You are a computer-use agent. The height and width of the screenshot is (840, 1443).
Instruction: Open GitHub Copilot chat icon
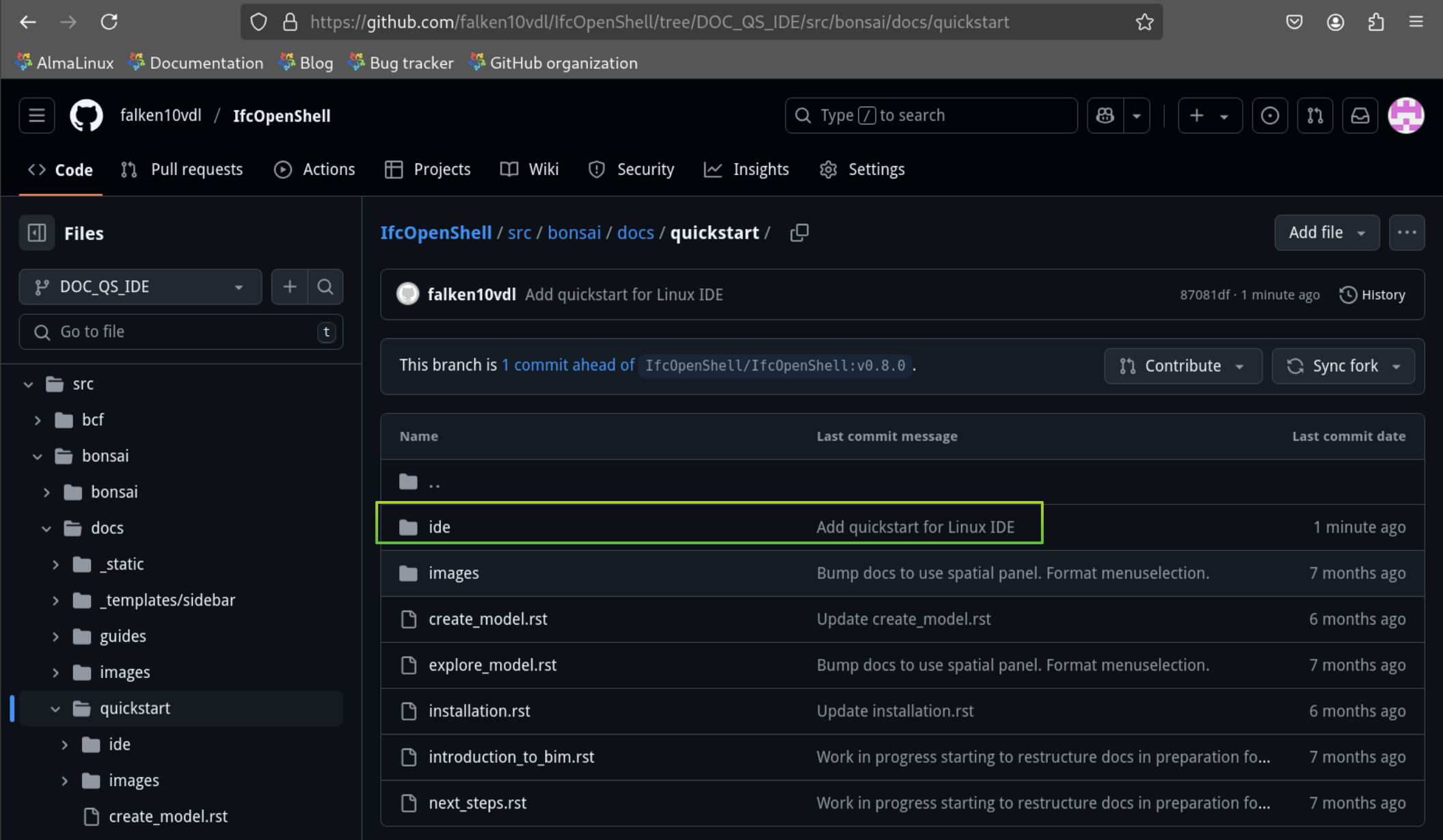[x=1105, y=116]
